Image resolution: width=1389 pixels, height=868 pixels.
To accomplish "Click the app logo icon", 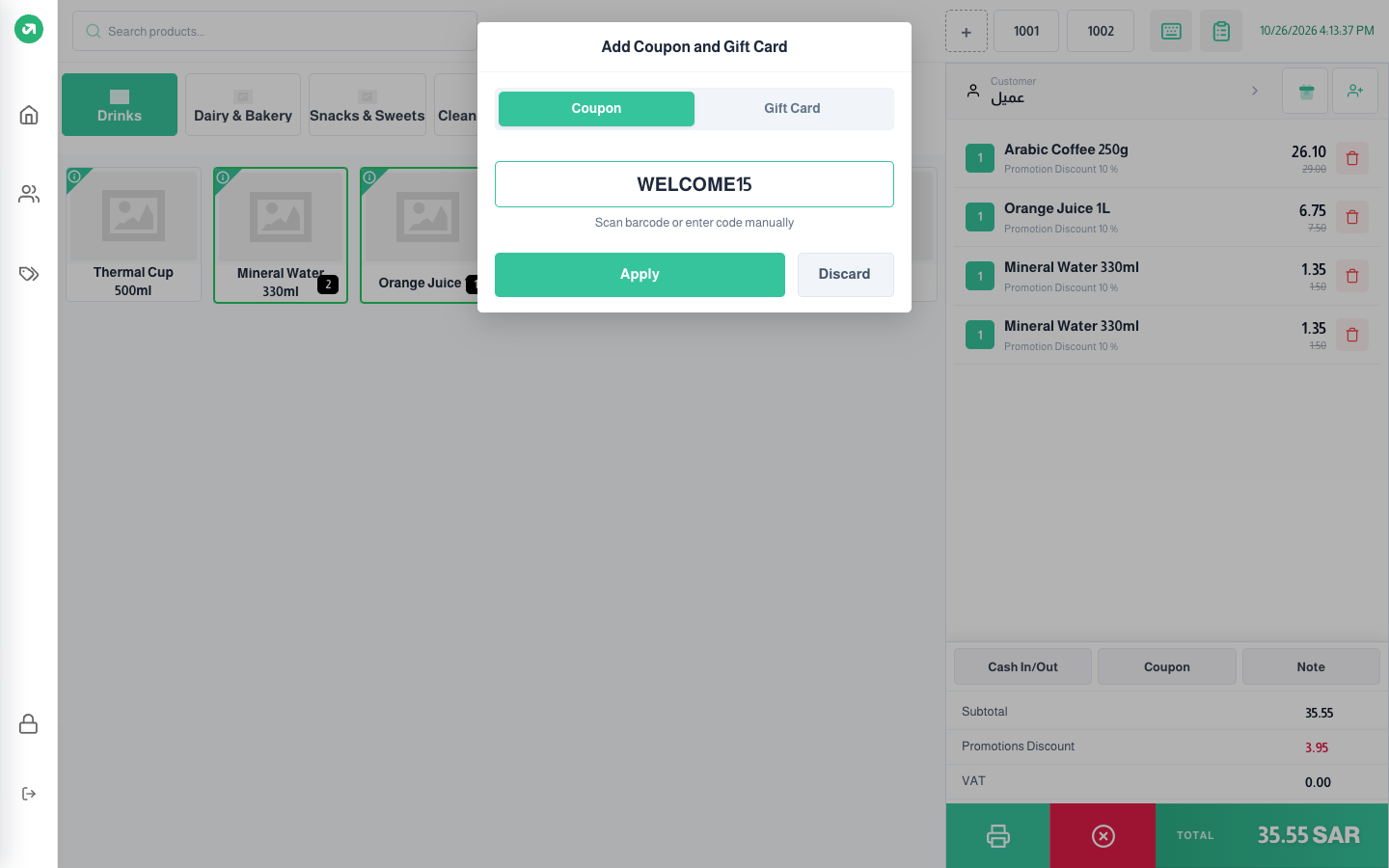I will (x=29, y=30).
